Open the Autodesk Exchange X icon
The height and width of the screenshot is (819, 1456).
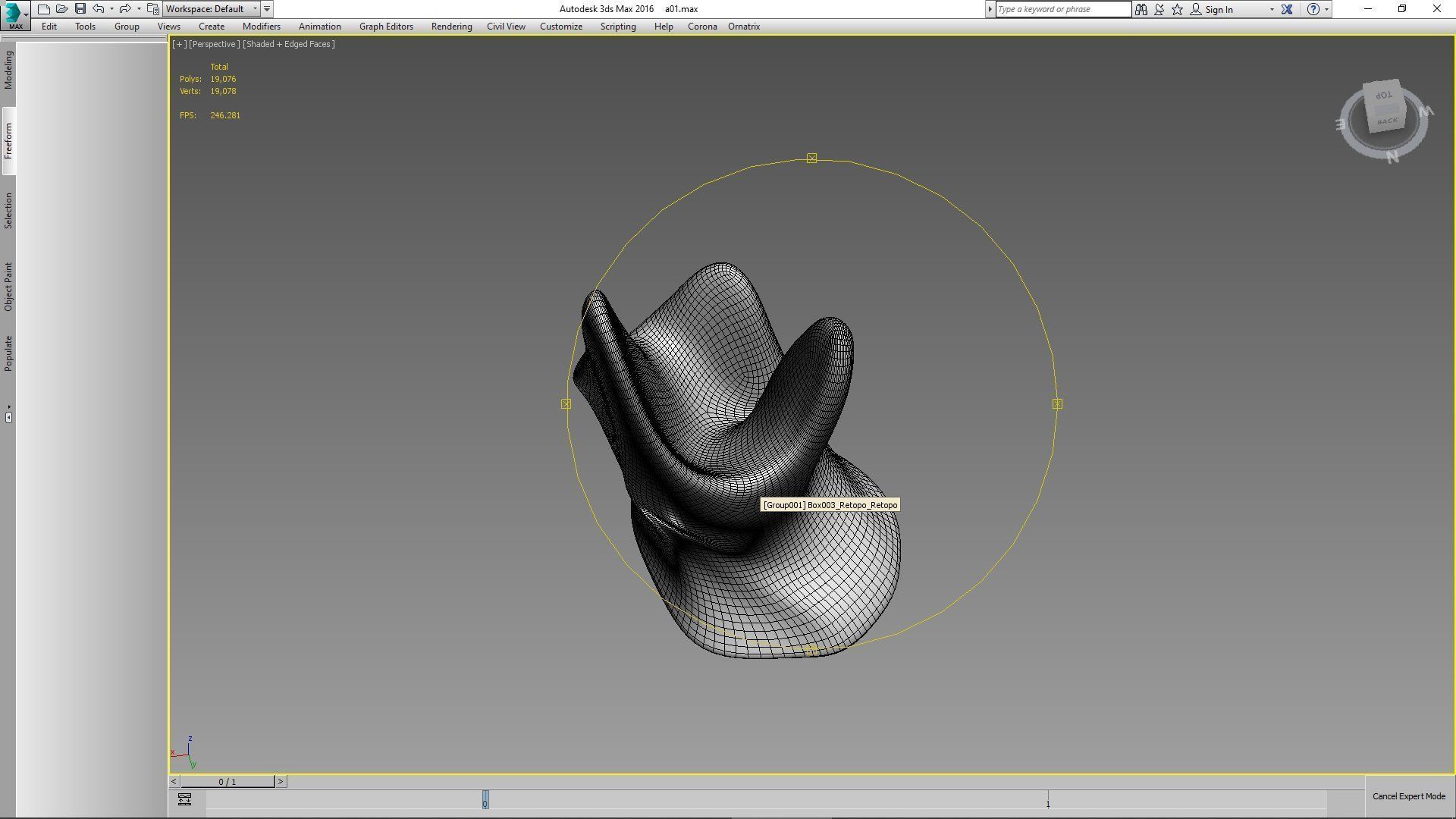coord(1287,9)
